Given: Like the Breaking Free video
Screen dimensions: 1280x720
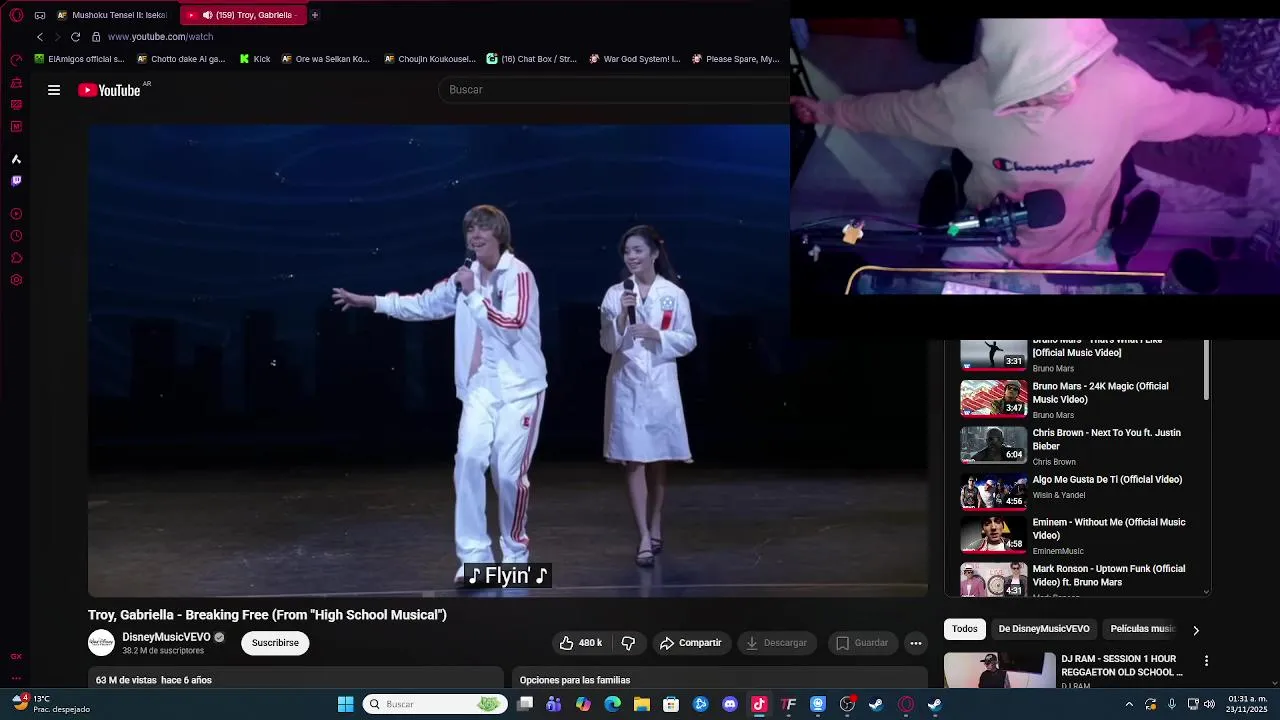Looking at the screenshot, I should click(581, 643).
